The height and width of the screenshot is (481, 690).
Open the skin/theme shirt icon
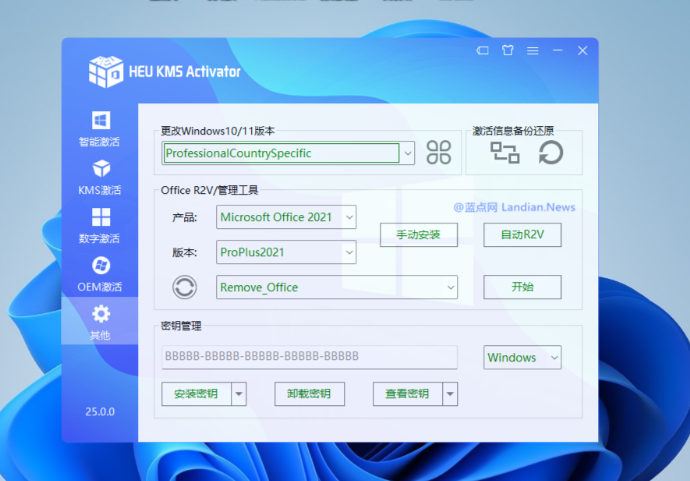pyautogui.click(x=508, y=50)
